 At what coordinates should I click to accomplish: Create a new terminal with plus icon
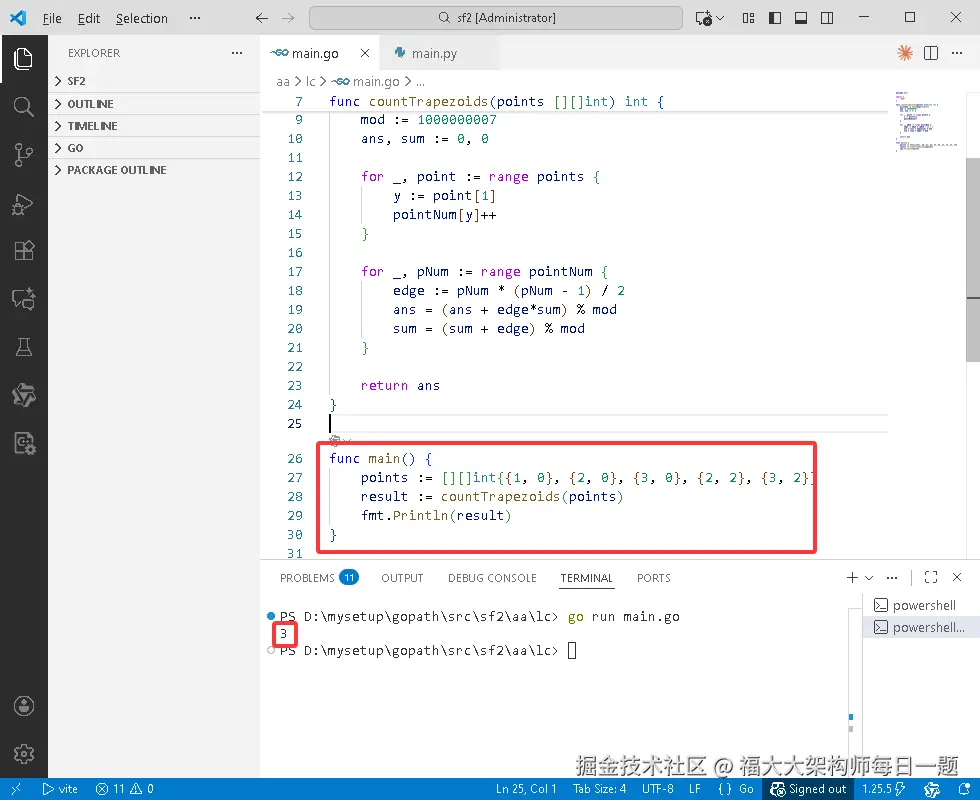(852, 578)
